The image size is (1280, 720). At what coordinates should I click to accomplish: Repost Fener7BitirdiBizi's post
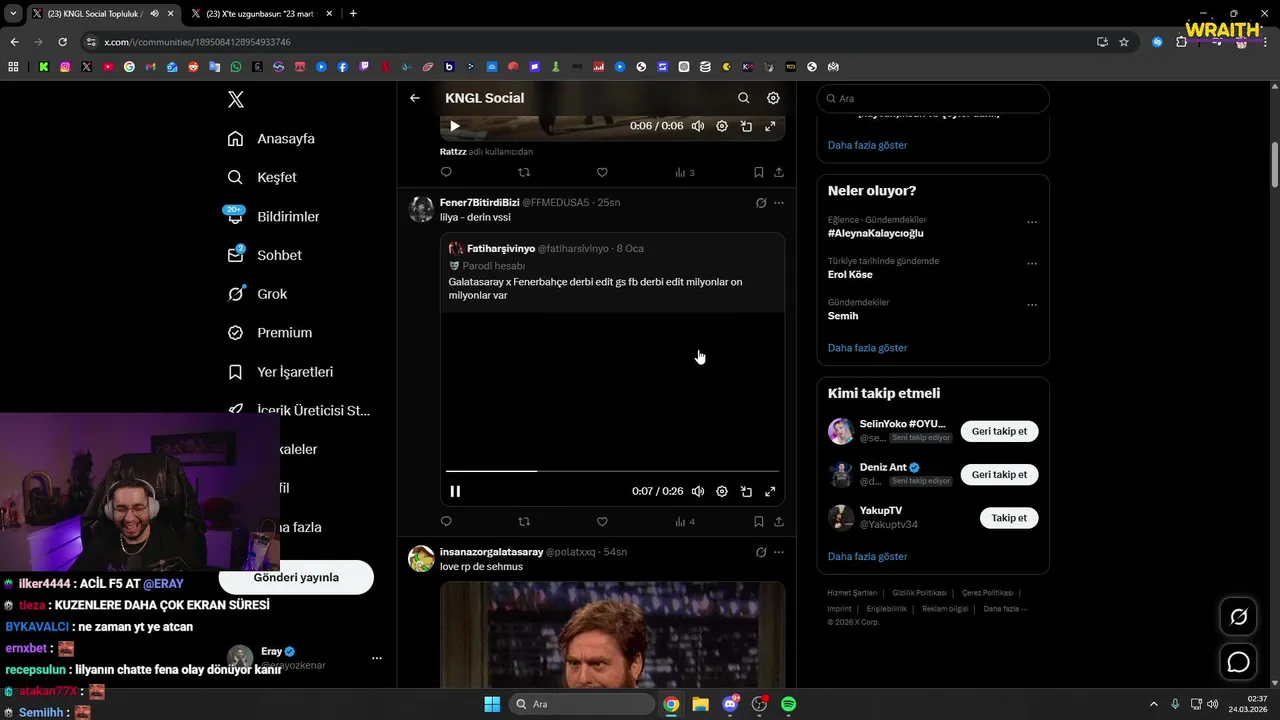tap(524, 521)
